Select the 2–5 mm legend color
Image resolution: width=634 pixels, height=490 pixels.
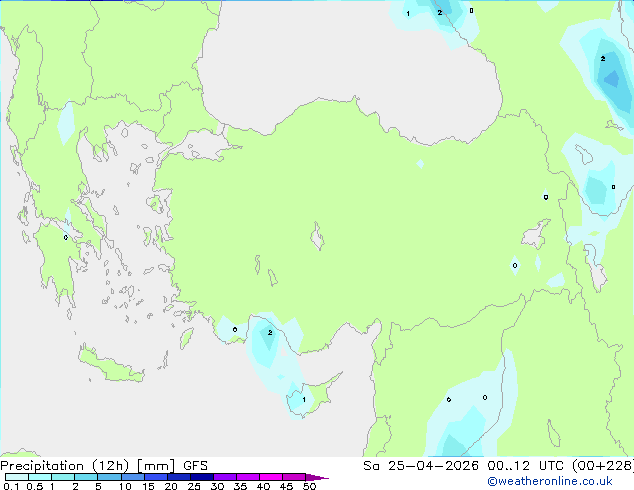pyautogui.click(x=86, y=477)
